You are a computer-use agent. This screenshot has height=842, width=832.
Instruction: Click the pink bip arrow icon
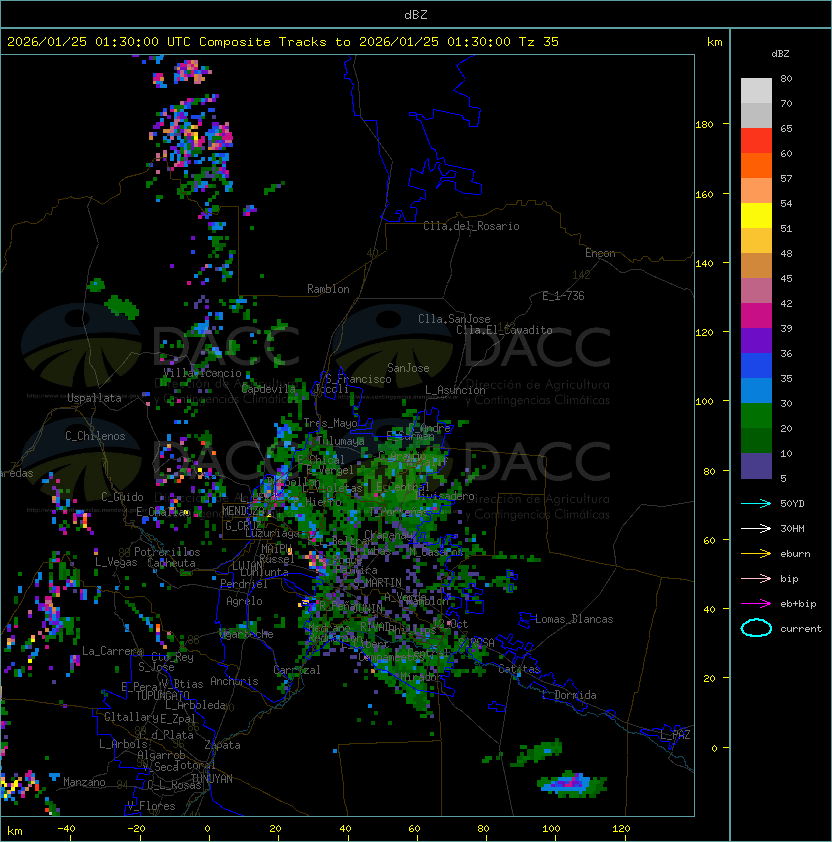click(756, 578)
